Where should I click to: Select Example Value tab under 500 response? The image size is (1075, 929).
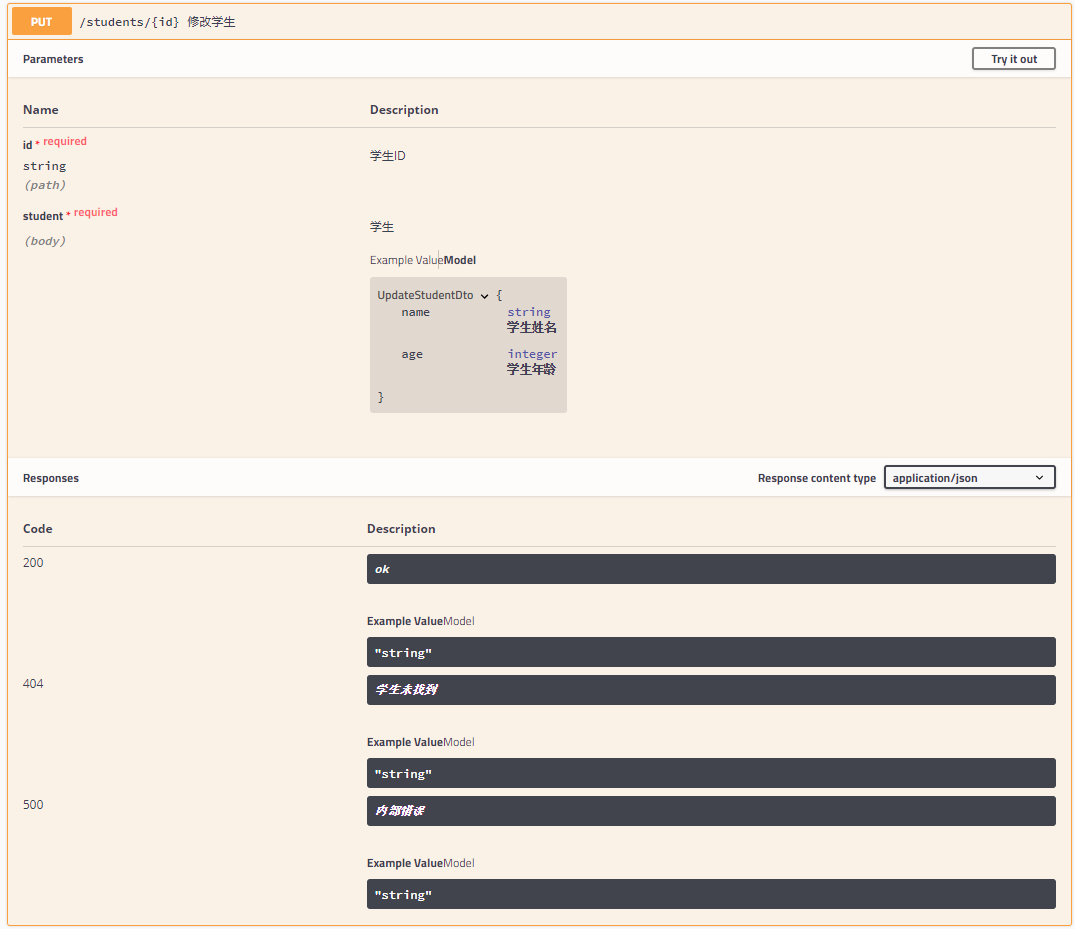point(404,863)
